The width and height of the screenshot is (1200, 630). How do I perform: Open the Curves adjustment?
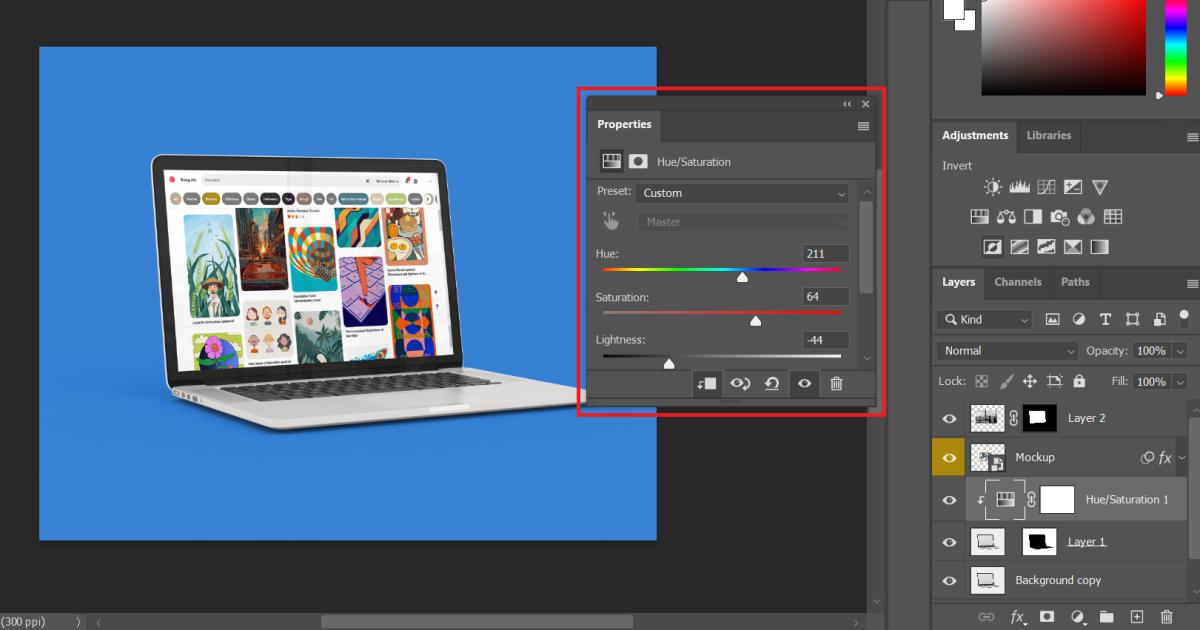click(1045, 186)
